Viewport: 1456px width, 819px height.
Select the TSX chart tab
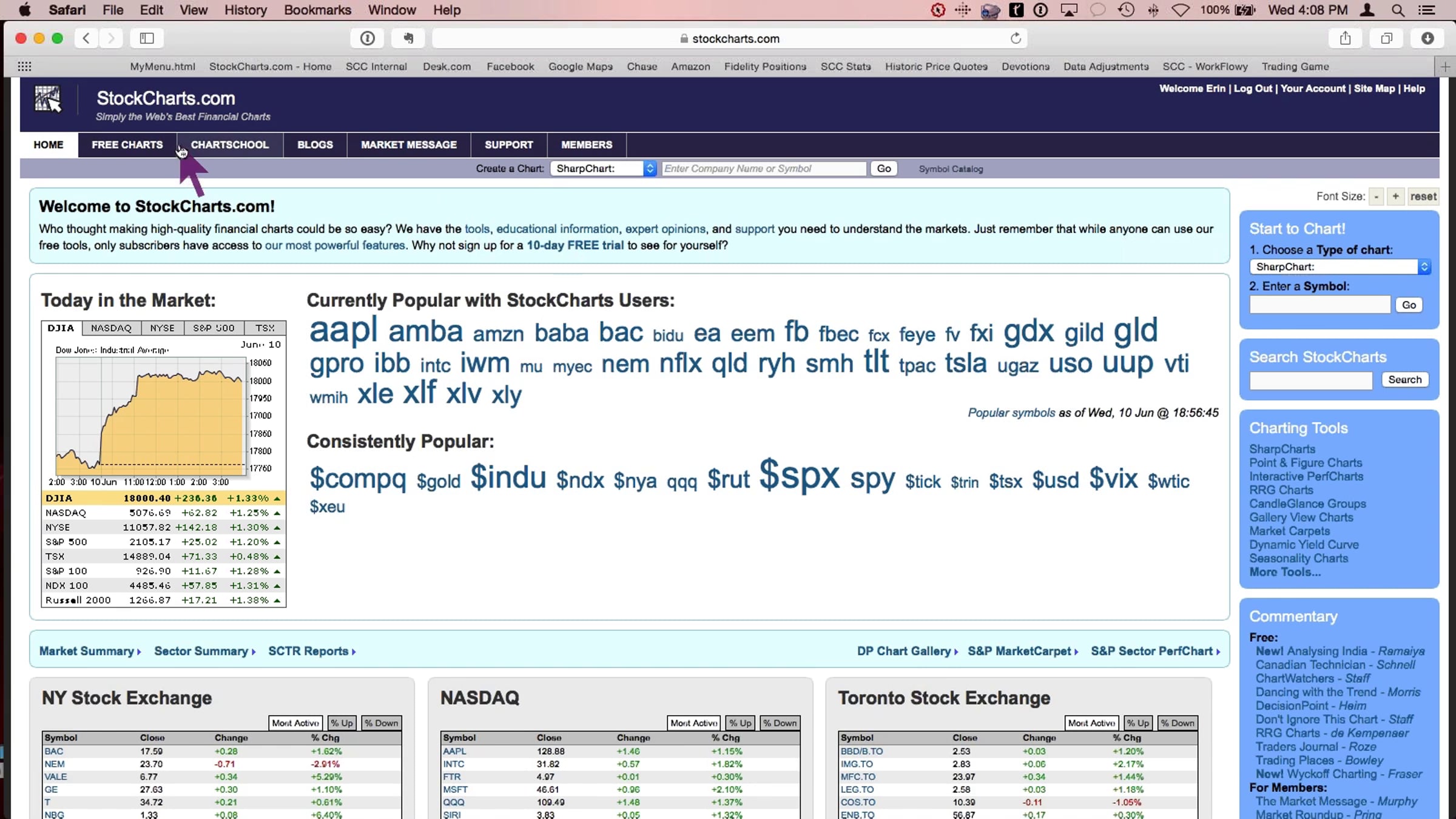click(x=265, y=328)
